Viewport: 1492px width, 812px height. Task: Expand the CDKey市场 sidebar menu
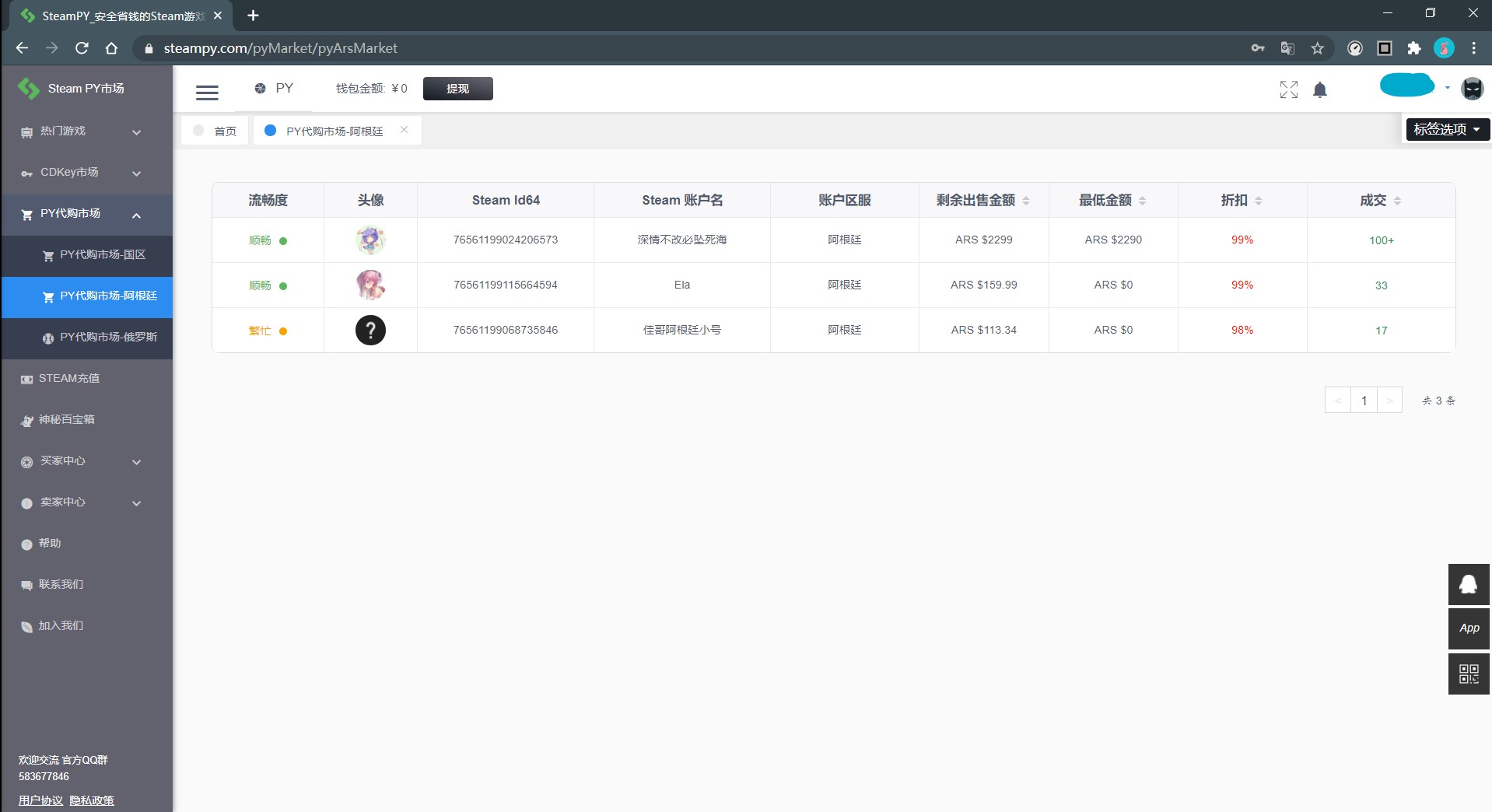coord(86,173)
